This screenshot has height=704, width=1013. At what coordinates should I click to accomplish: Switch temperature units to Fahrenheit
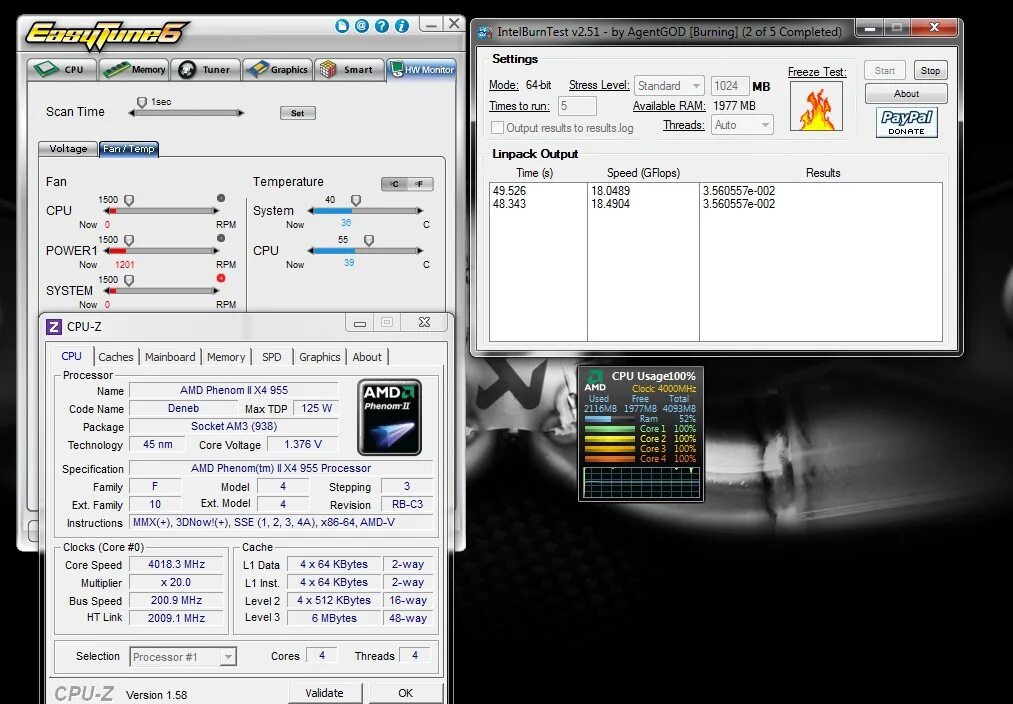tap(420, 184)
